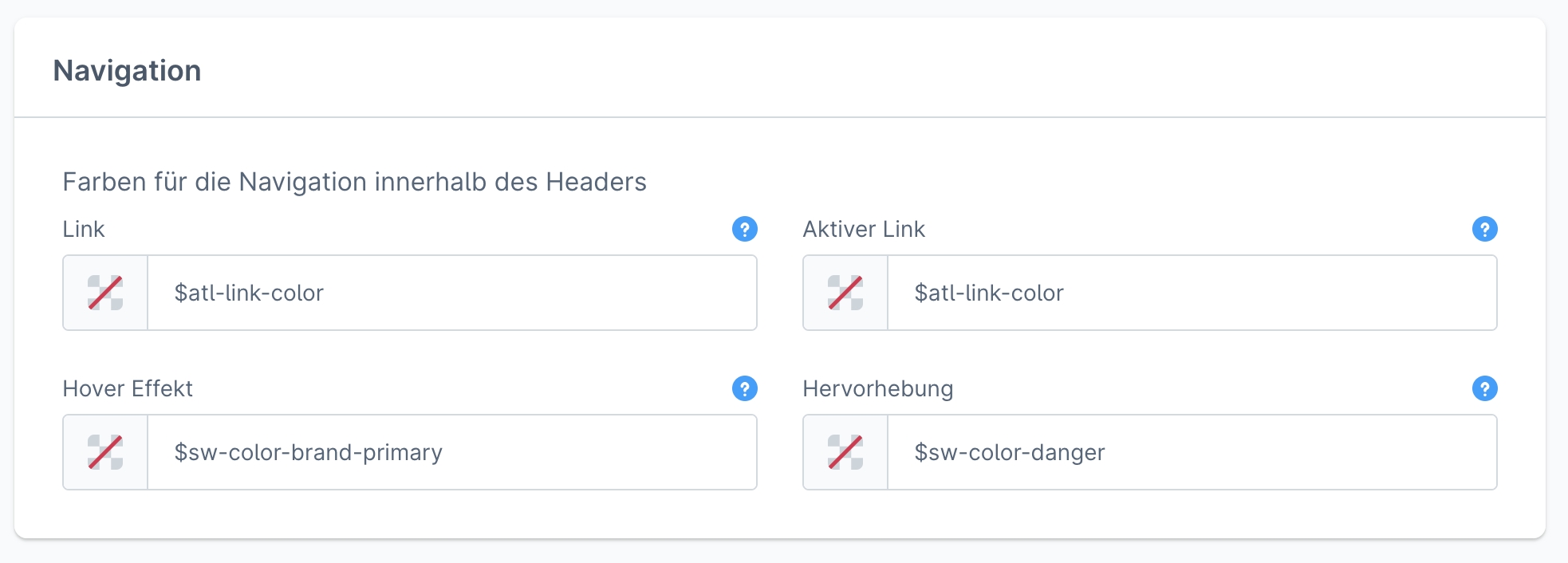
Task: Click the divider line below Navigation title
Action: 780,117
